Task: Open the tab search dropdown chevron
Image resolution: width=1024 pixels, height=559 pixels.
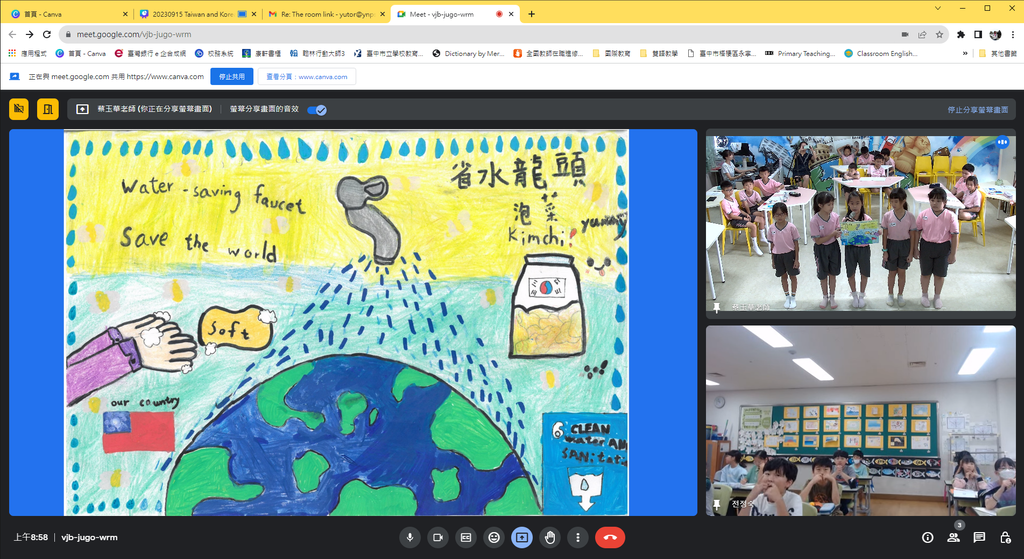Action: tap(938, 8)
